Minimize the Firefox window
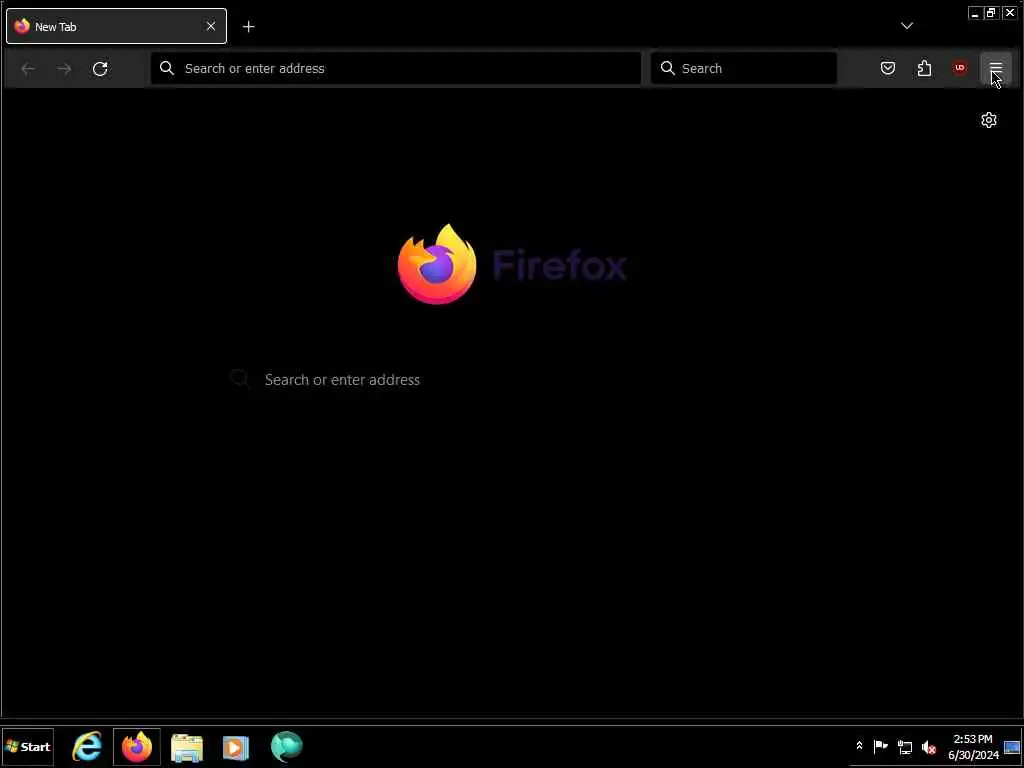The width and height of the screenshot is (1024, 768). (975, 13)
